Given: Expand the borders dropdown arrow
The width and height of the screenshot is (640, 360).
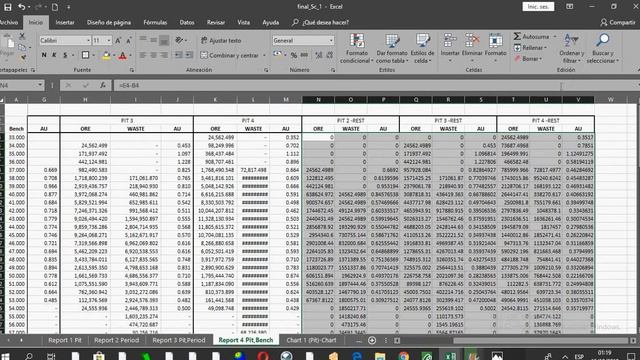Looking at the screenshot, I should [93, 55].
